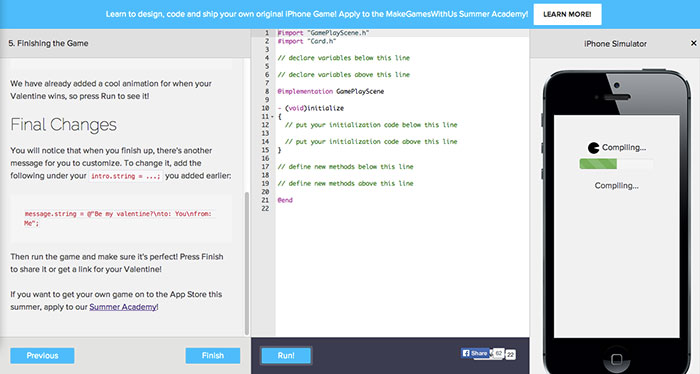This screenshot has height=374, width=700.
Task: Click the Facebook share count '62' bubble
Action: pyautogui.click(x=499, y=353)
